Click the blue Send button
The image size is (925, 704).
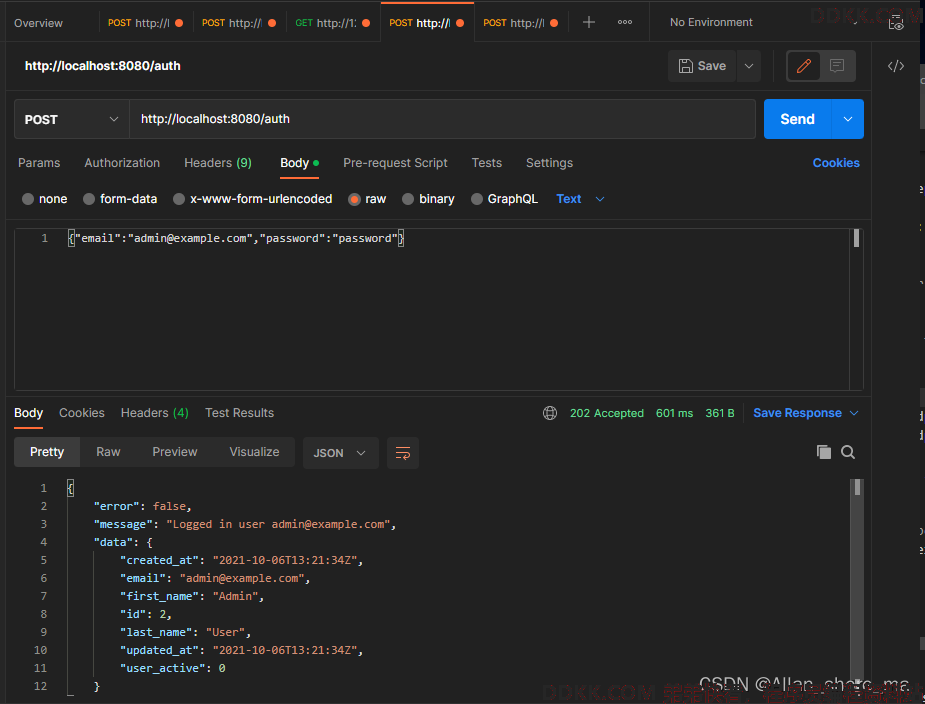click(797, 119)
